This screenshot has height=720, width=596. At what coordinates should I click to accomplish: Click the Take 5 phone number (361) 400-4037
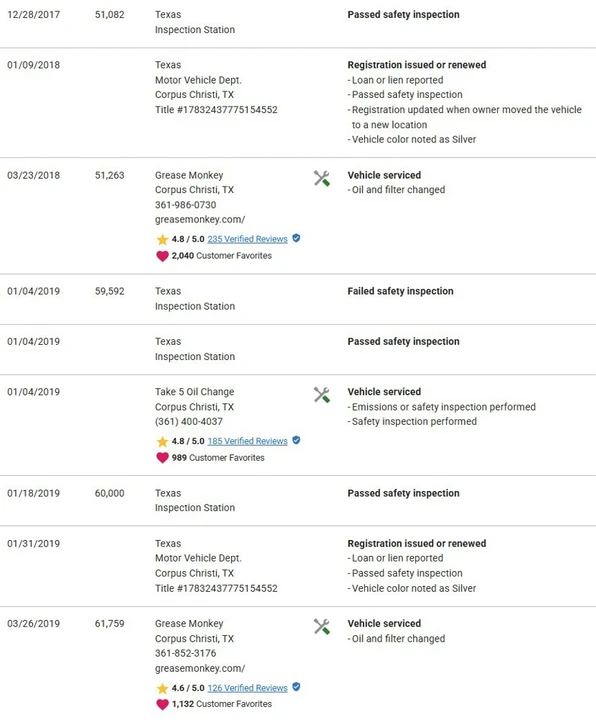[x=189, y=422]
